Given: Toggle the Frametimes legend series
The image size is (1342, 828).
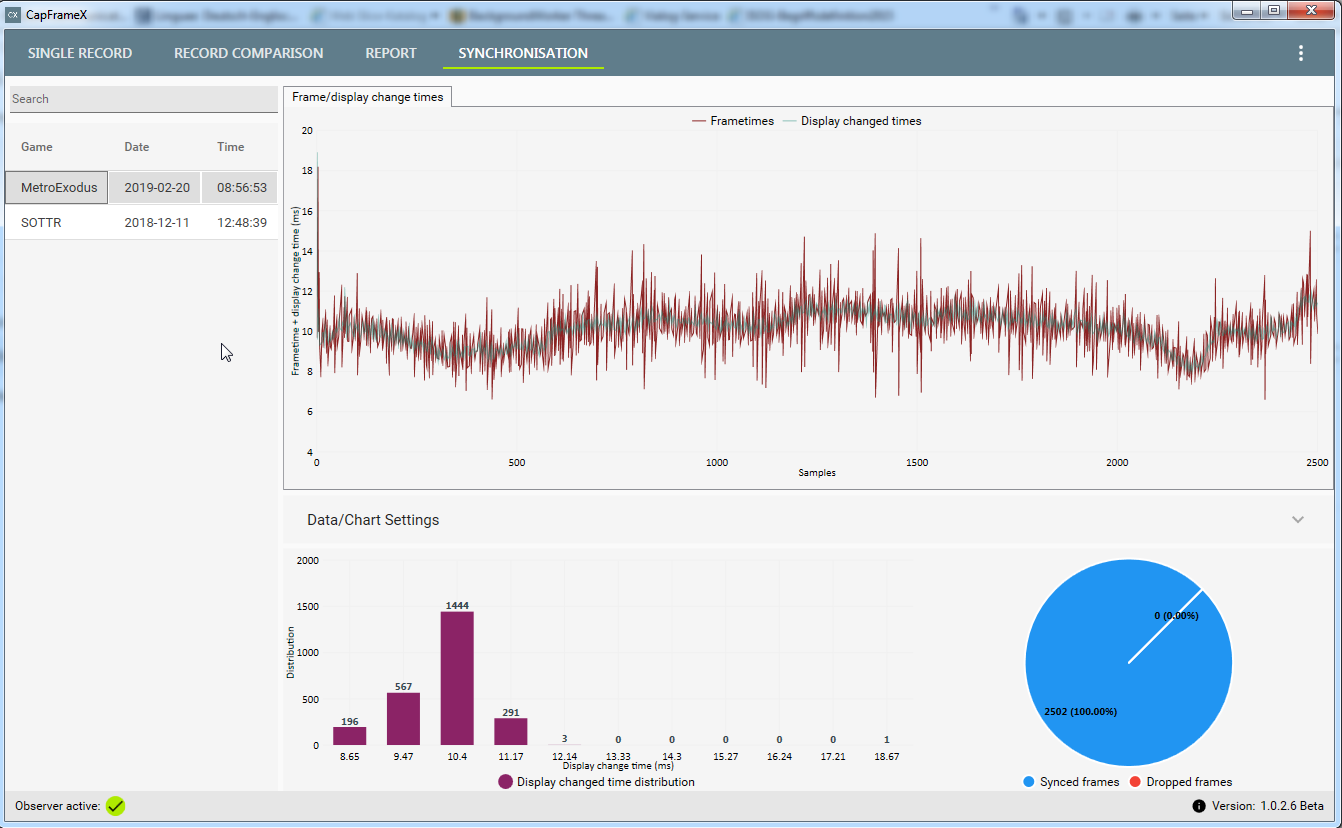Looking at the screenshot, I should click(x=732, y=121).
